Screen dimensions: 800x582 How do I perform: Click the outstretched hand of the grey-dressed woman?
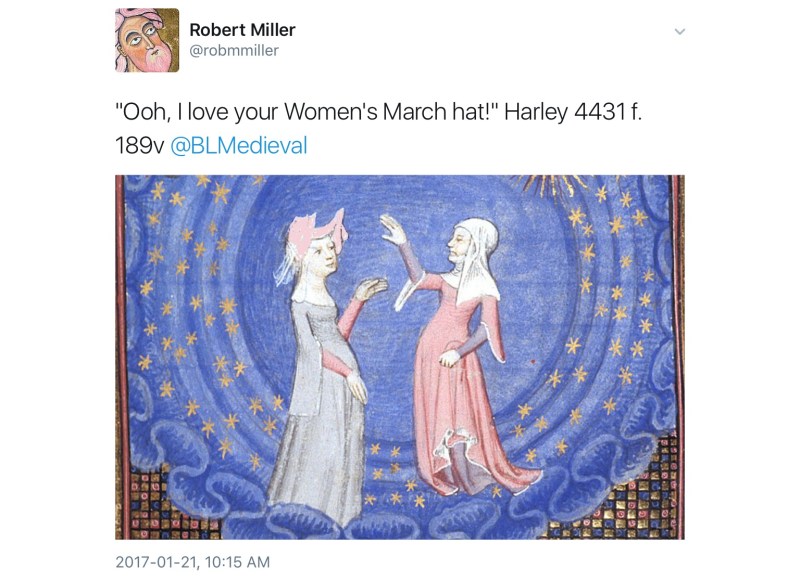[x=370, y=289]
